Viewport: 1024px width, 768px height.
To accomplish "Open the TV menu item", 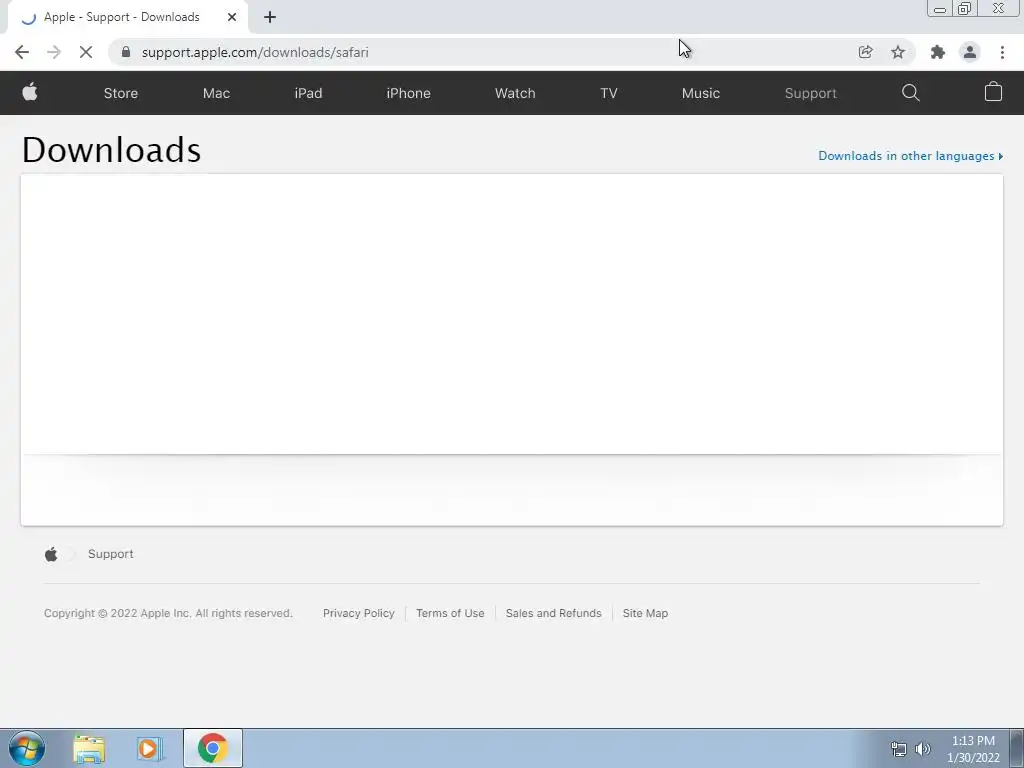I will tap(609, 93).
